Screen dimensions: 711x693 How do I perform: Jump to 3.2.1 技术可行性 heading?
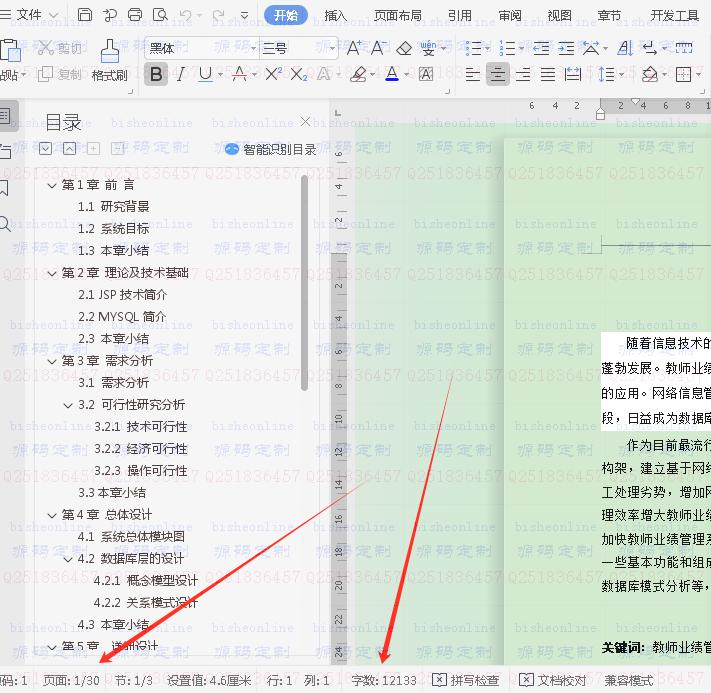(141, 427)
